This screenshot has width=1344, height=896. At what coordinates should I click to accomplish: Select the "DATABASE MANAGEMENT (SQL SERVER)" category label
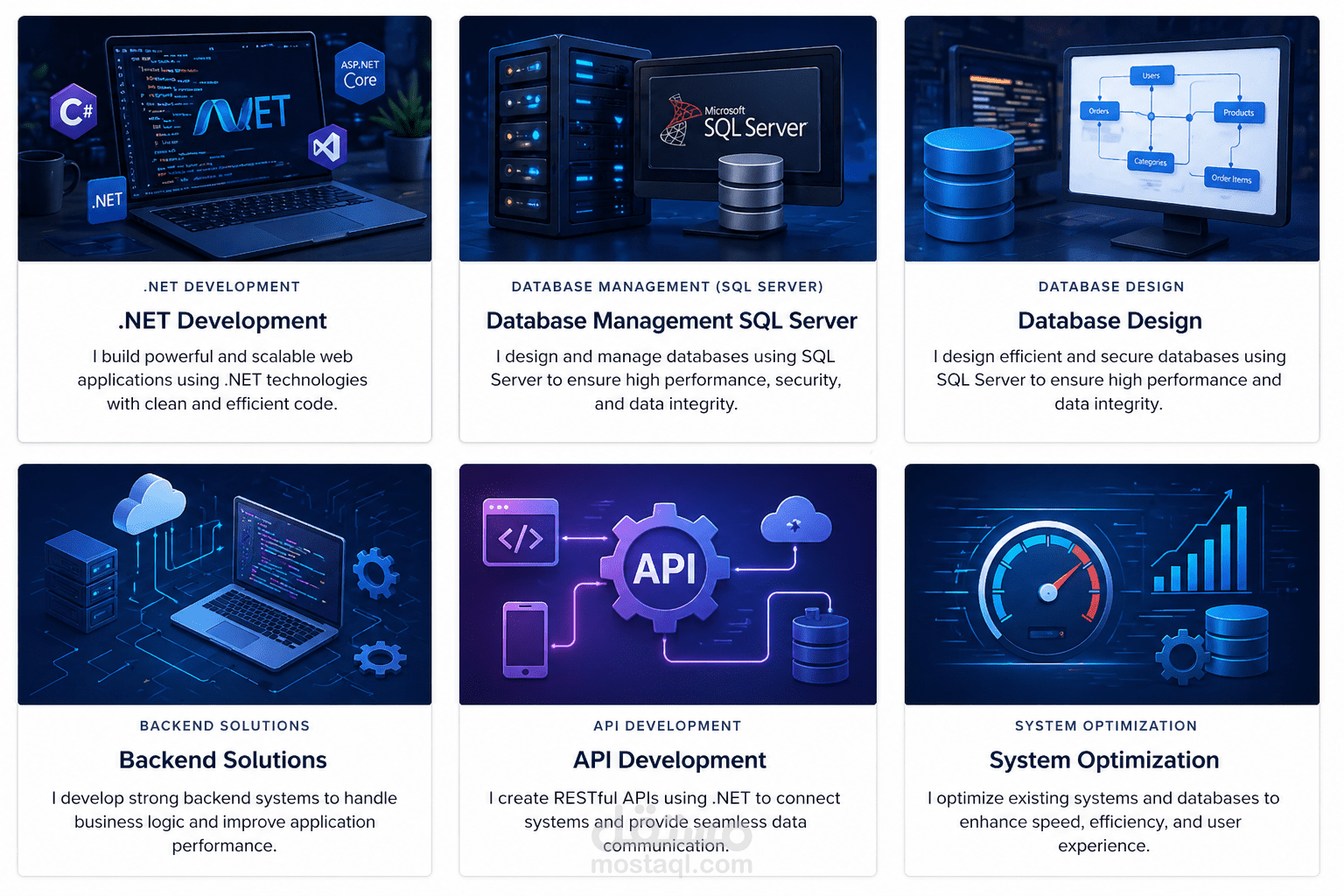click(x=668, y=287)
